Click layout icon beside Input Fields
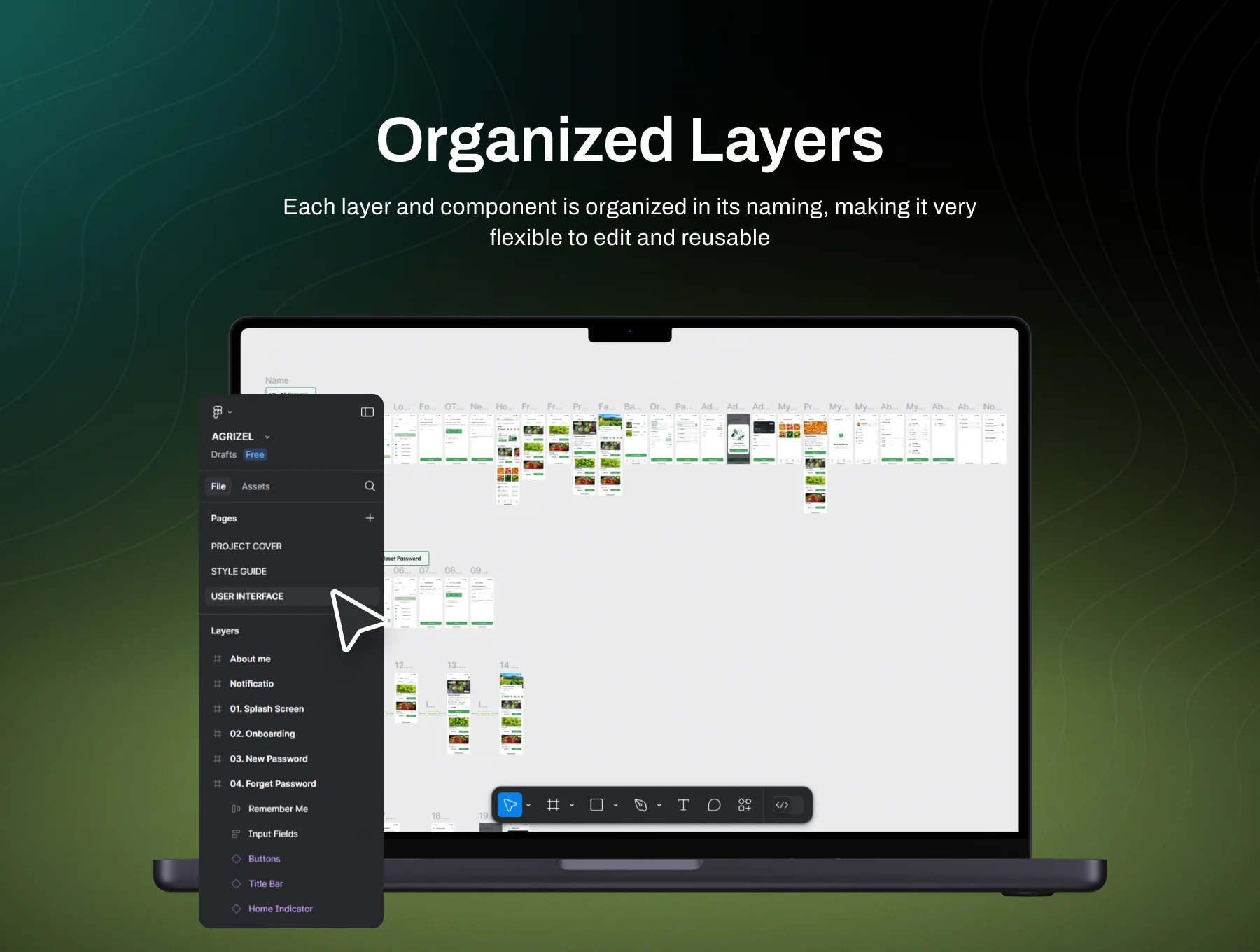 click(x=236, y=834)
